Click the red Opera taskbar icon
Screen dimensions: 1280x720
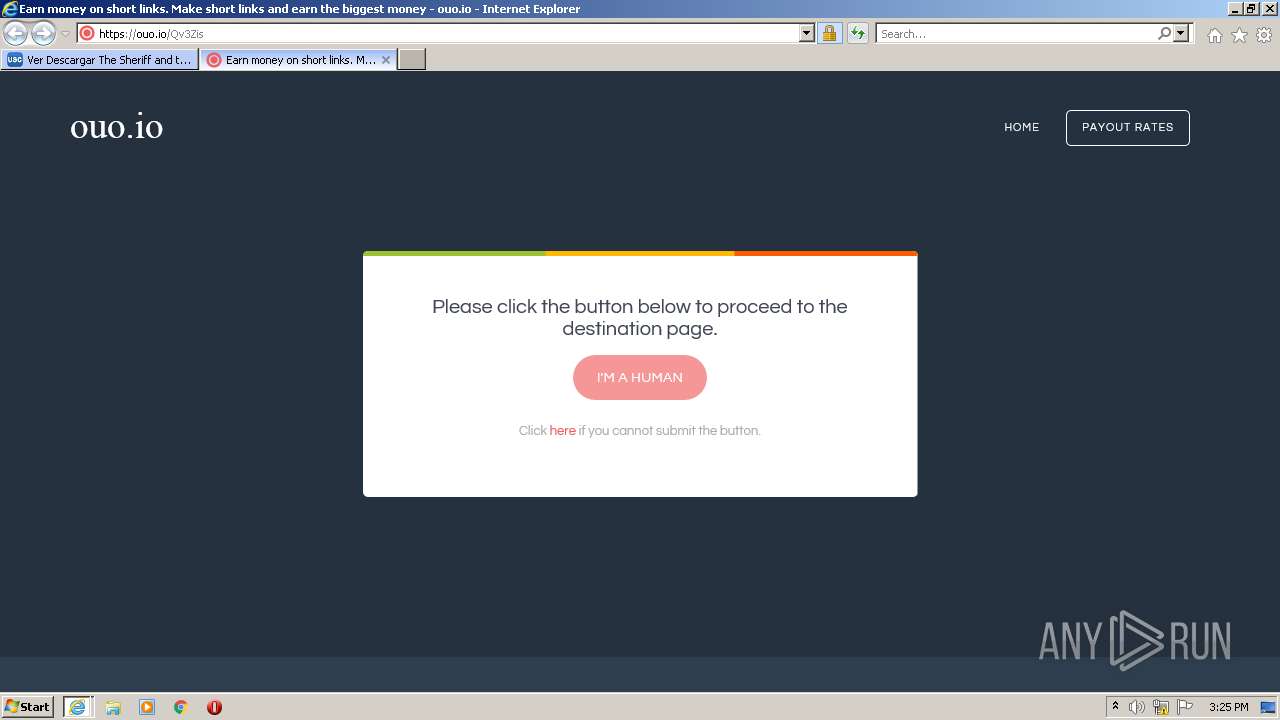(214, 707)
